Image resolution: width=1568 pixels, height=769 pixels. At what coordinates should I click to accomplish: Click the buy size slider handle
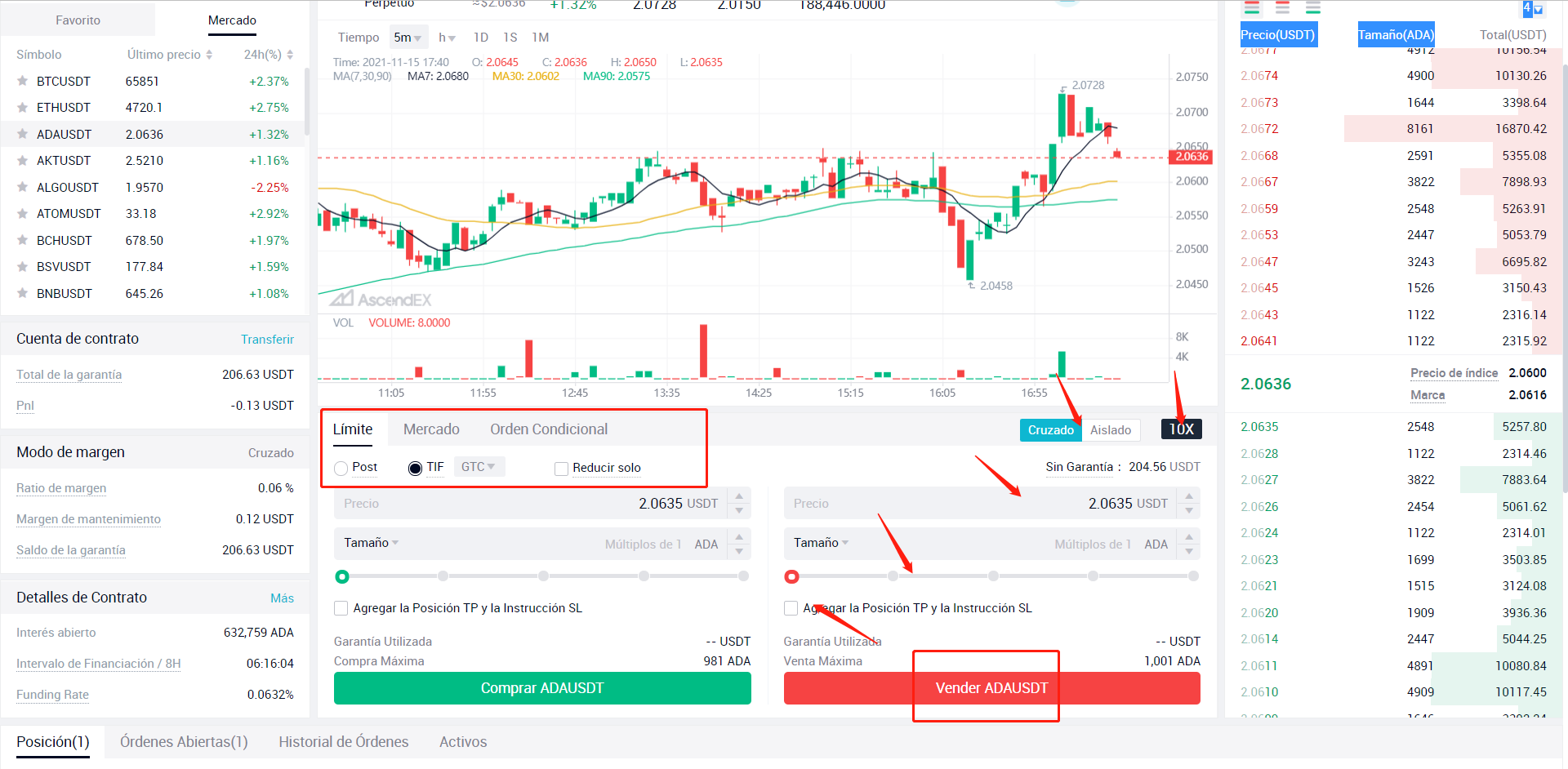tap(342, 577)
